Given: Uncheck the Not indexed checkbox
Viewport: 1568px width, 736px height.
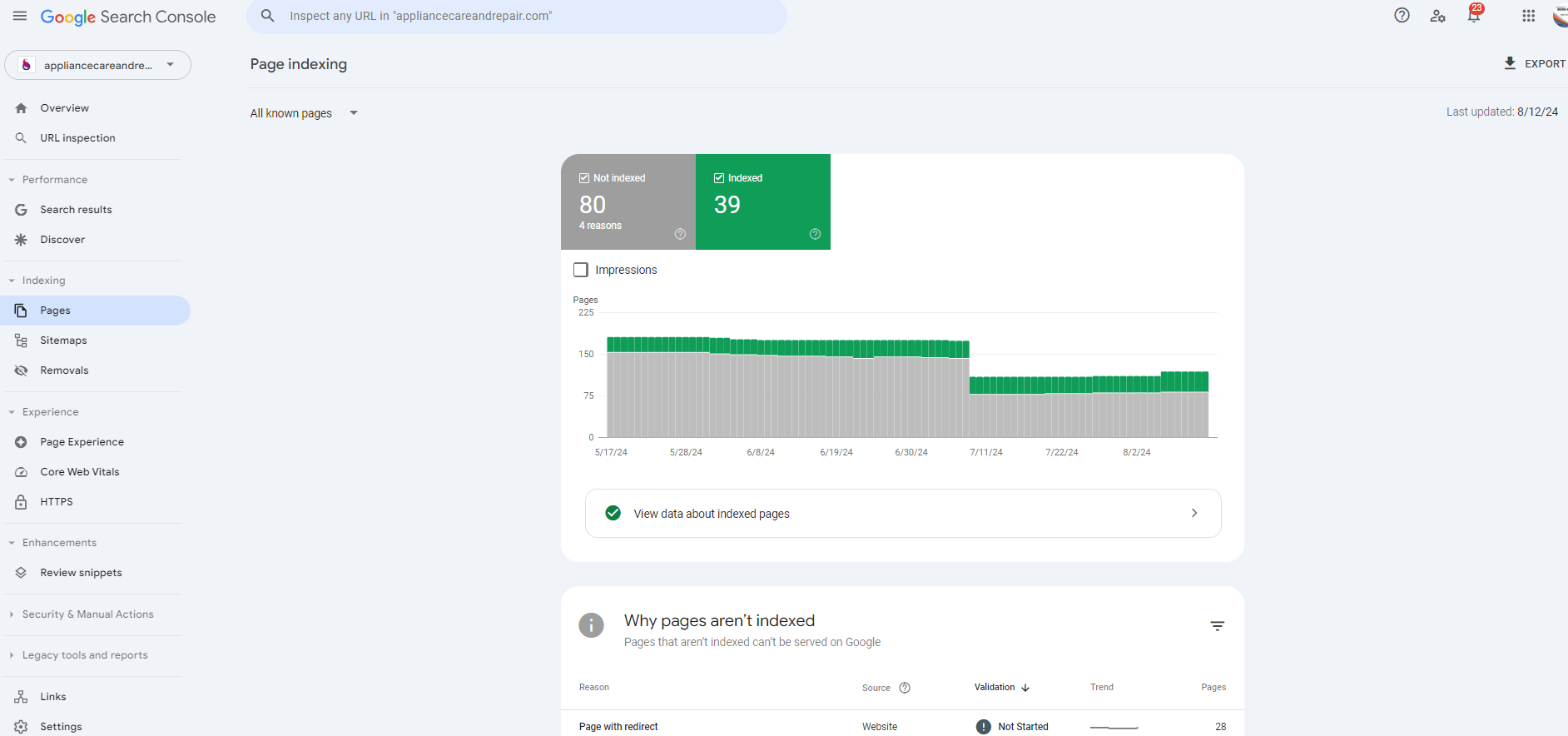Looking at the screenshot, I should click(584, 178).
